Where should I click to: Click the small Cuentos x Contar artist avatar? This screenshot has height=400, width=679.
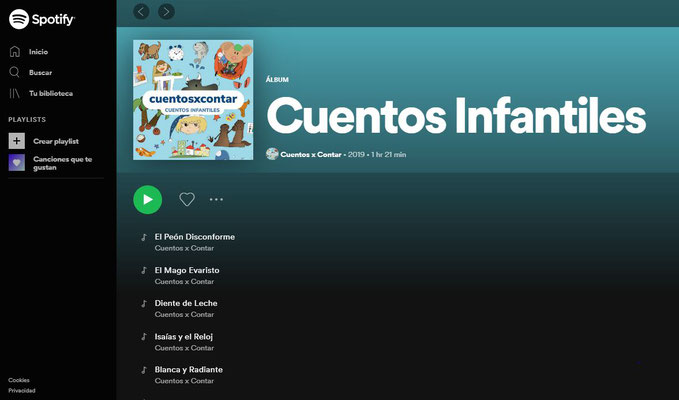(272, 154)
